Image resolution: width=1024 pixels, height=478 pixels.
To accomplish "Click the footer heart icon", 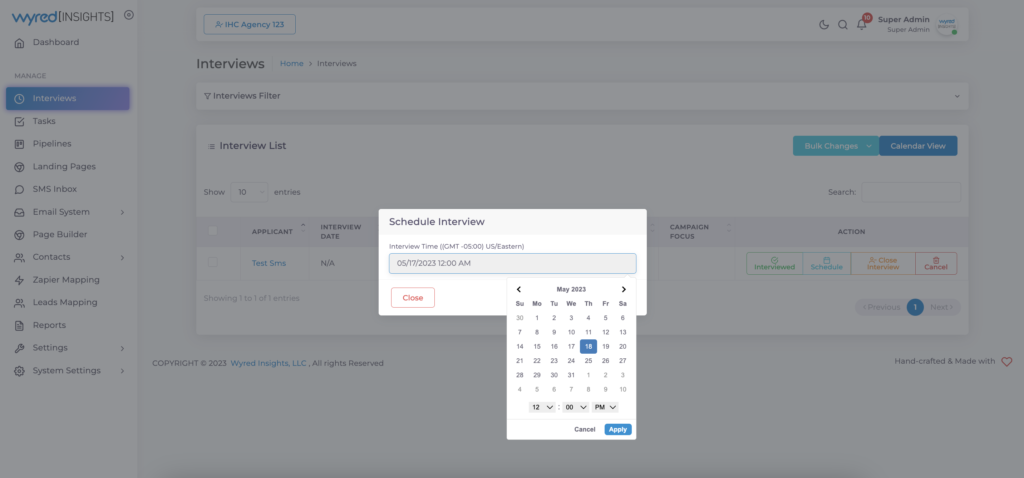I will (1006, 362).
